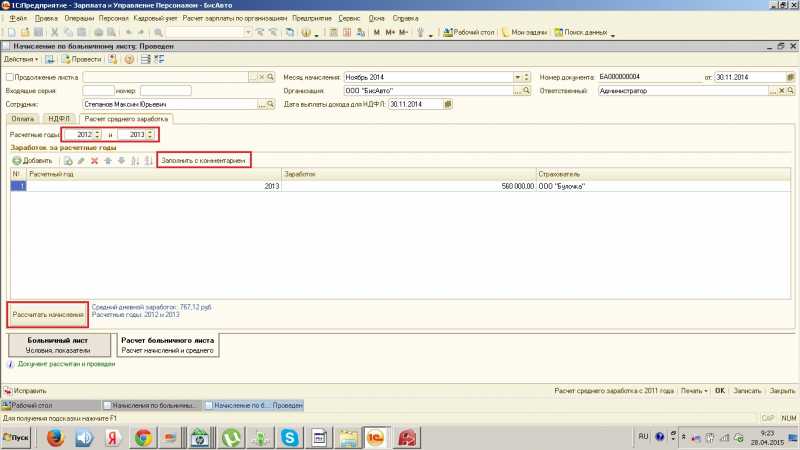Switch to the НДФЛ tab
This screenshot has width=800, height=450.
[x=59, y=118]
